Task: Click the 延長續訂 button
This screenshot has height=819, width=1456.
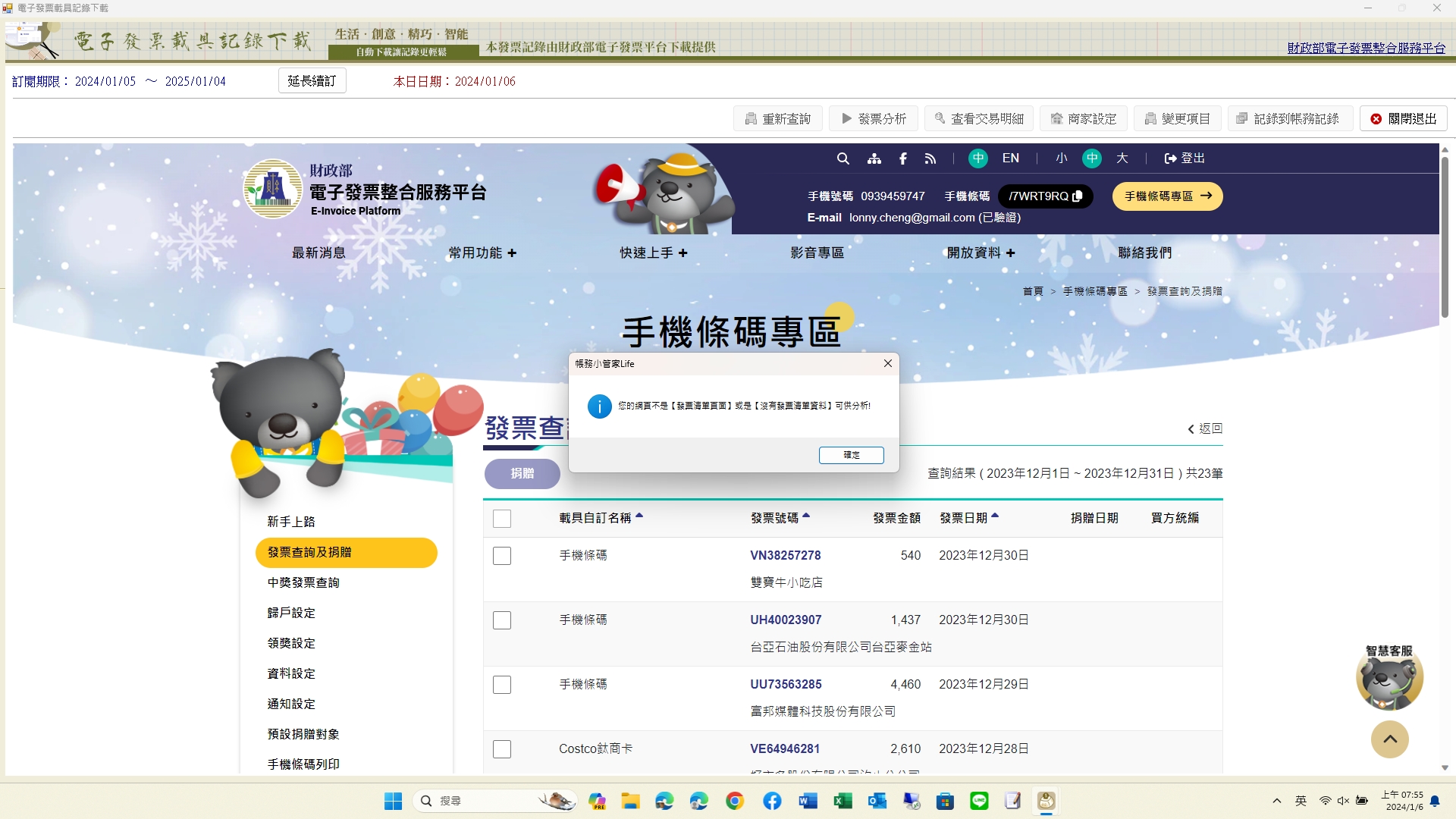Action: [x=312, y=81]
